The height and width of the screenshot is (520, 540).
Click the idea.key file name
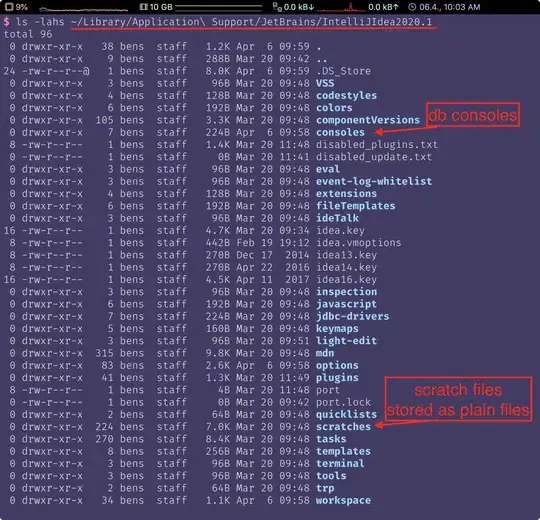click(x=340, y=230)
